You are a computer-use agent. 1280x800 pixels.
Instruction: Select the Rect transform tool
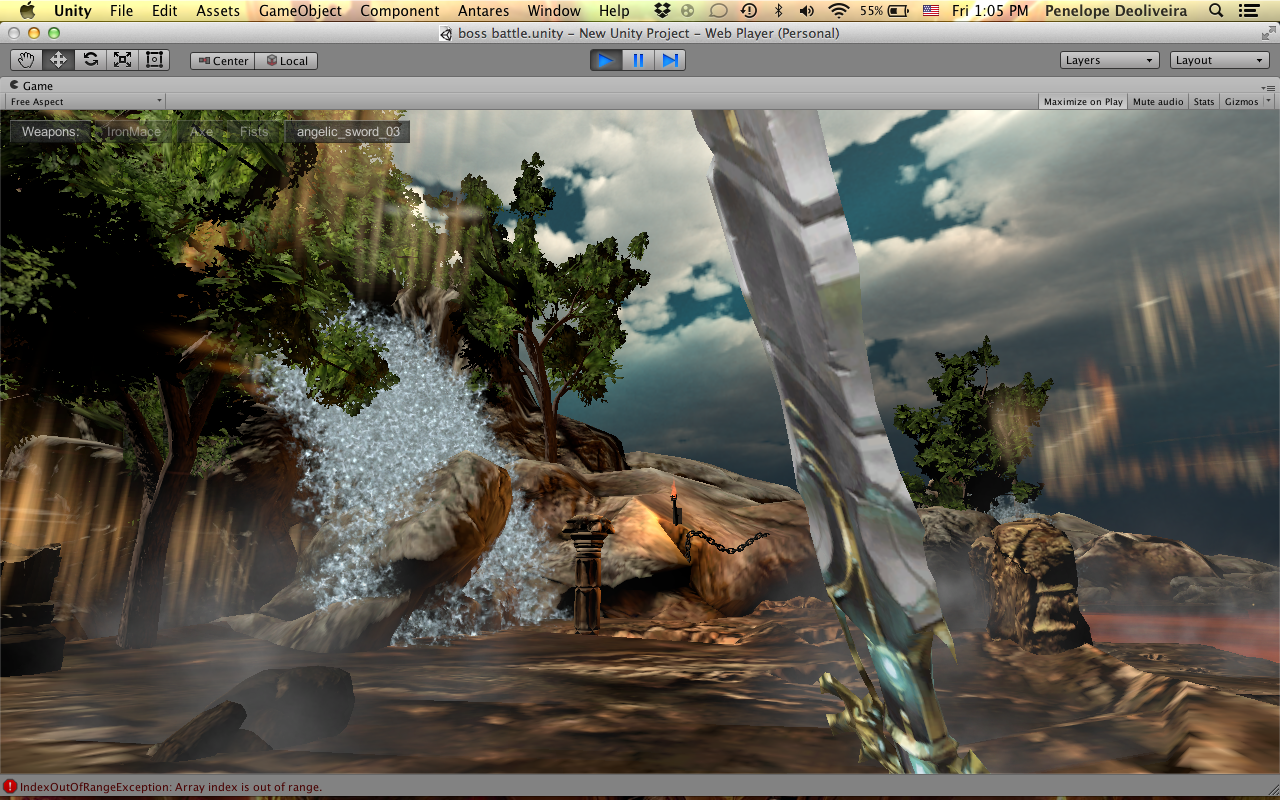click(154, 60)
